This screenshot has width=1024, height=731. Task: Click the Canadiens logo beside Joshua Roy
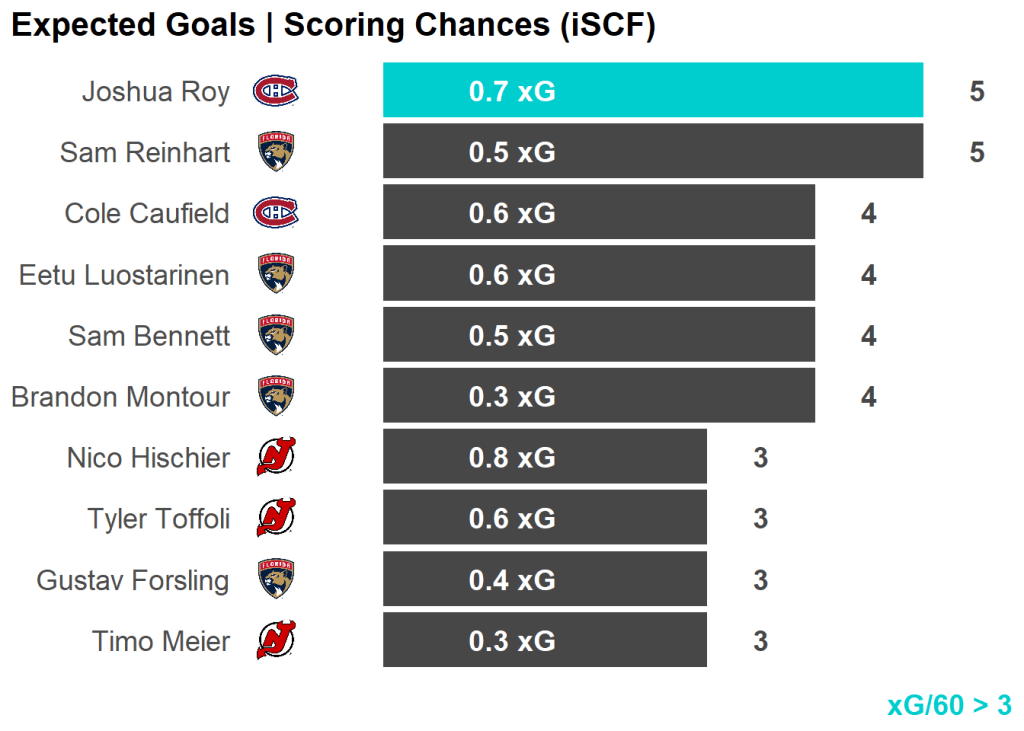point(276,92)
